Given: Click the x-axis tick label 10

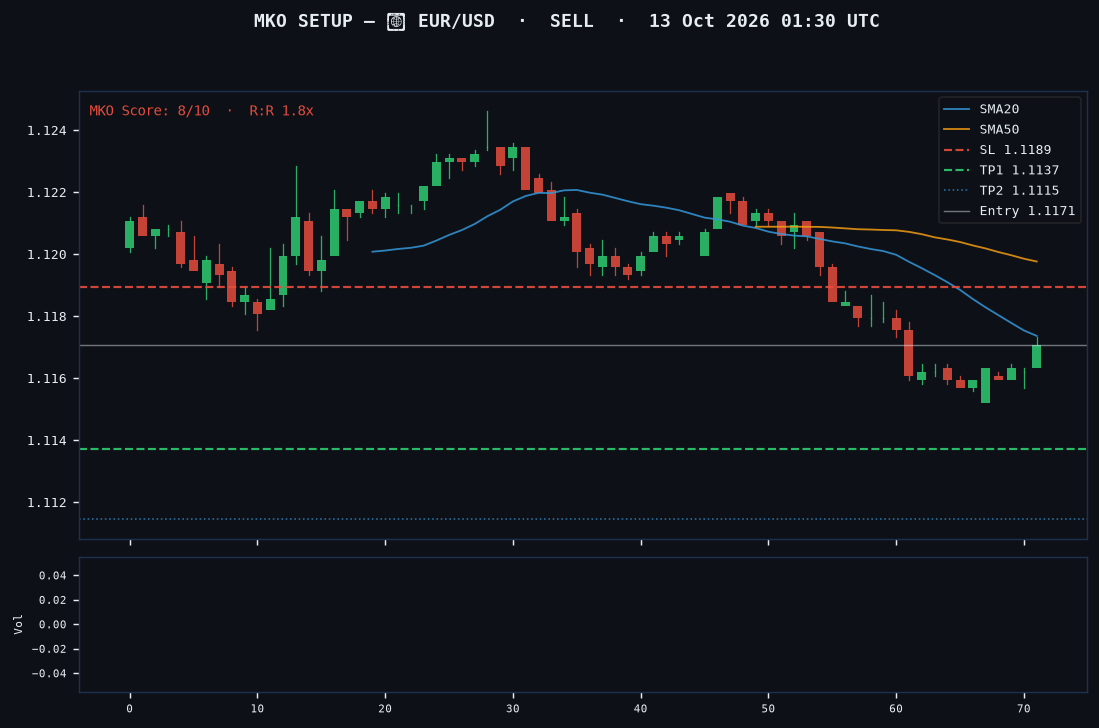Looking at the screenshot, I should pyautogui.click(x=257, y=709).
